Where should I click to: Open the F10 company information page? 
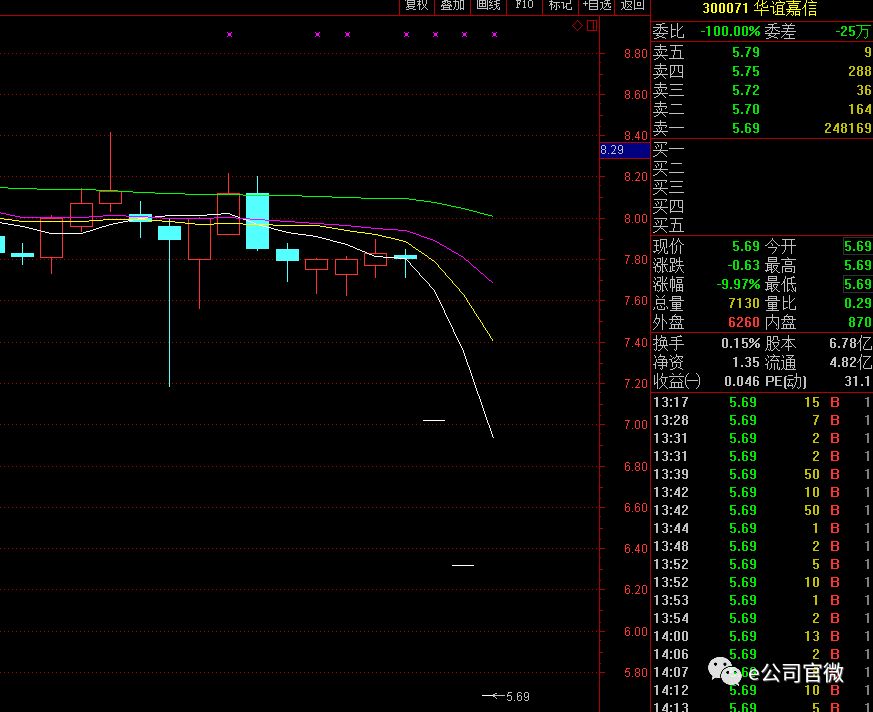[524, 6]
